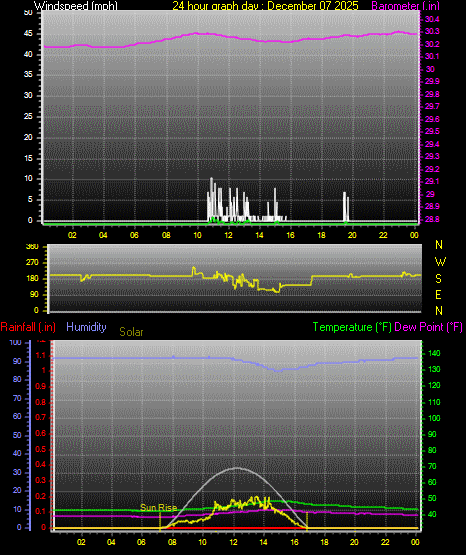Click the Humidity legend label
This screenshot has height=555, width=466.
[86, 327]
